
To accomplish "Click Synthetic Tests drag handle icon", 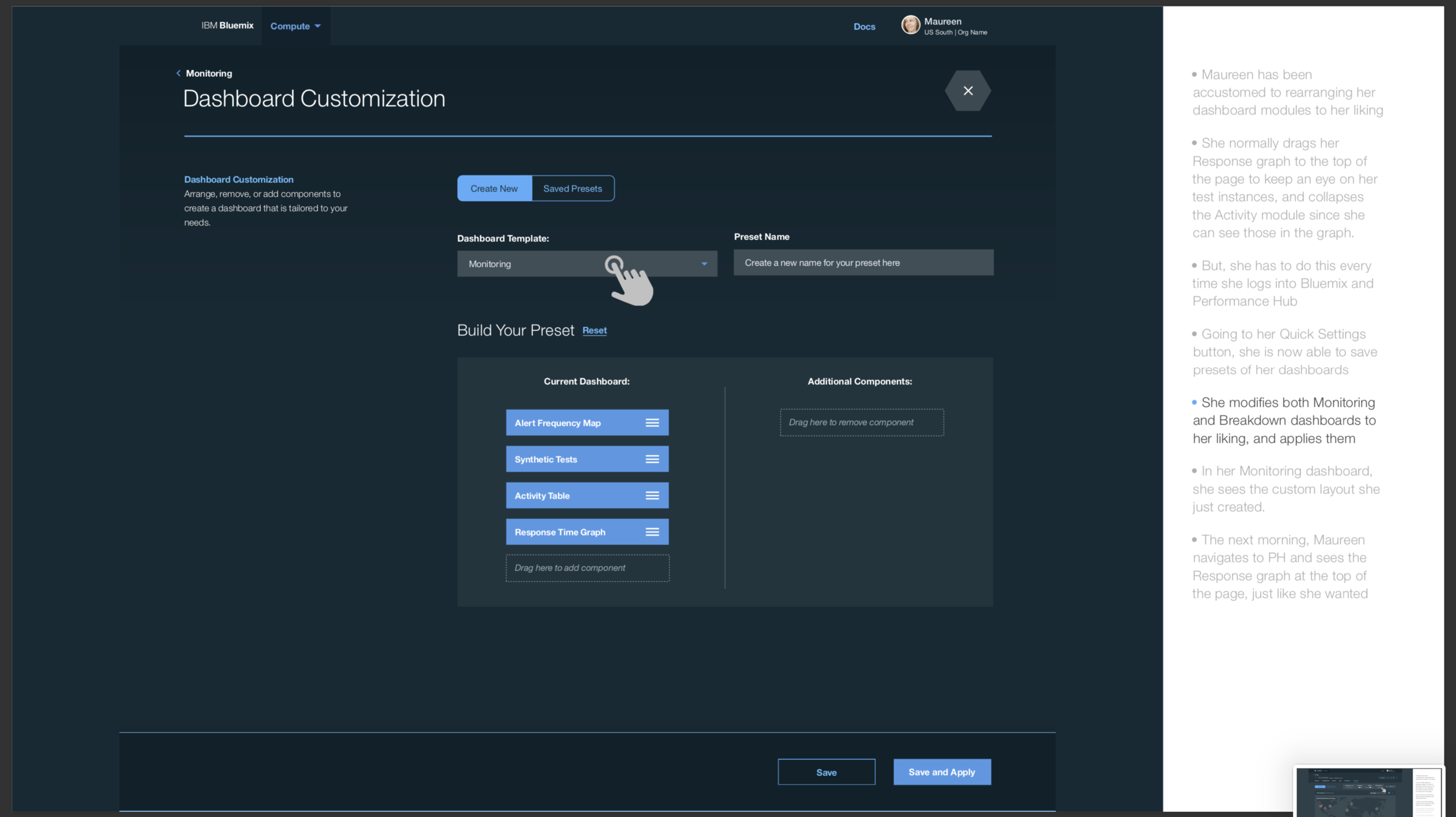I will [652, 459].
